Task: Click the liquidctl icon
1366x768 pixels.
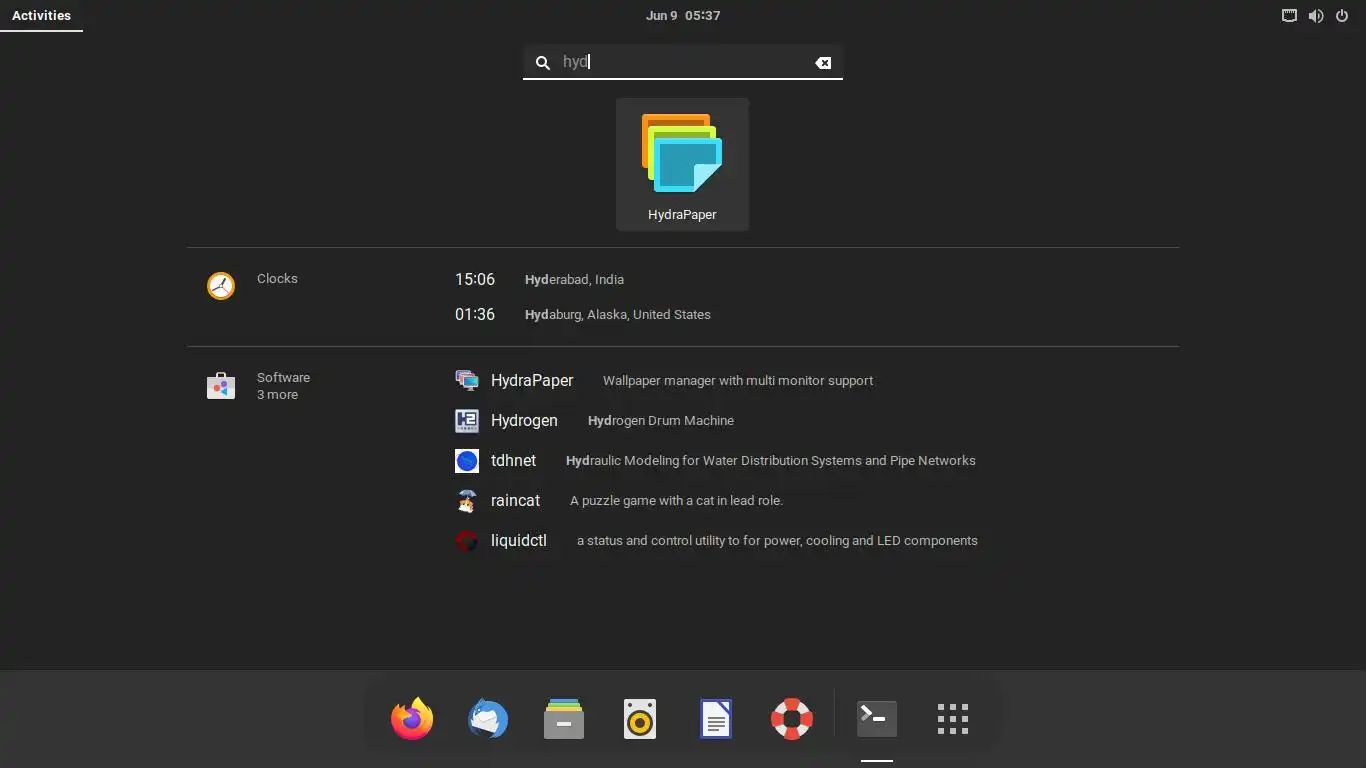Action: (467, 540)
